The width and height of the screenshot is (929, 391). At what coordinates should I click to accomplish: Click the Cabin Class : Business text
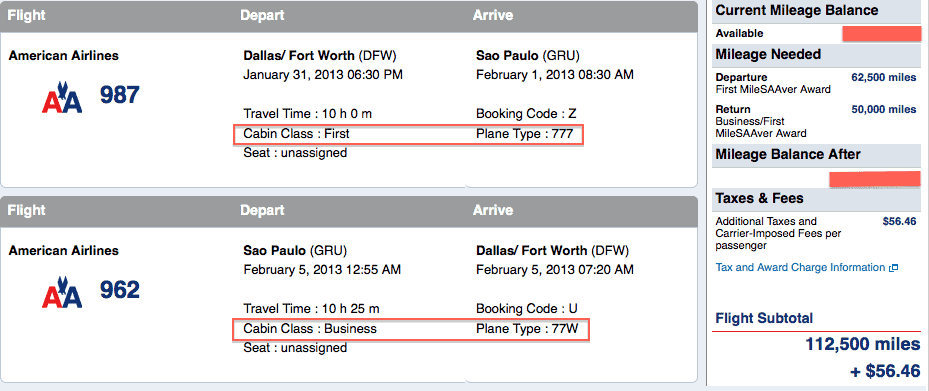pos(310,328)
